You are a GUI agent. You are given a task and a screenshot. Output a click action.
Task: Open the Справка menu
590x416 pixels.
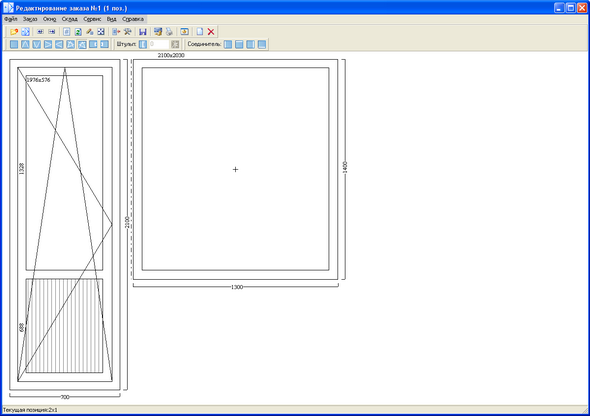coord(133,19)
